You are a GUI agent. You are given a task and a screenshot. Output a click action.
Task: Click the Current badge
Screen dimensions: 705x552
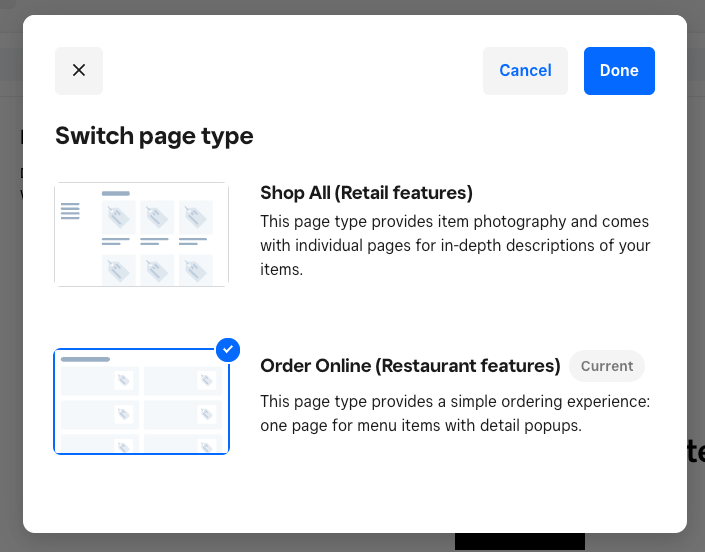tap(607, 366)
